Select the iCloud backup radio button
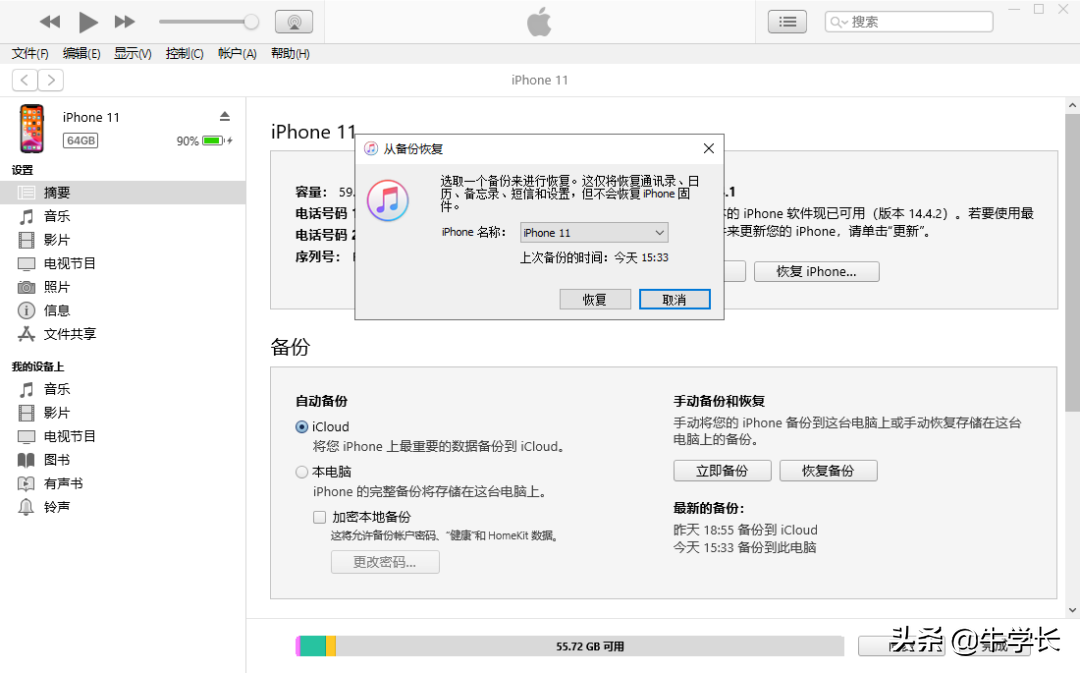 pos(302,427)
